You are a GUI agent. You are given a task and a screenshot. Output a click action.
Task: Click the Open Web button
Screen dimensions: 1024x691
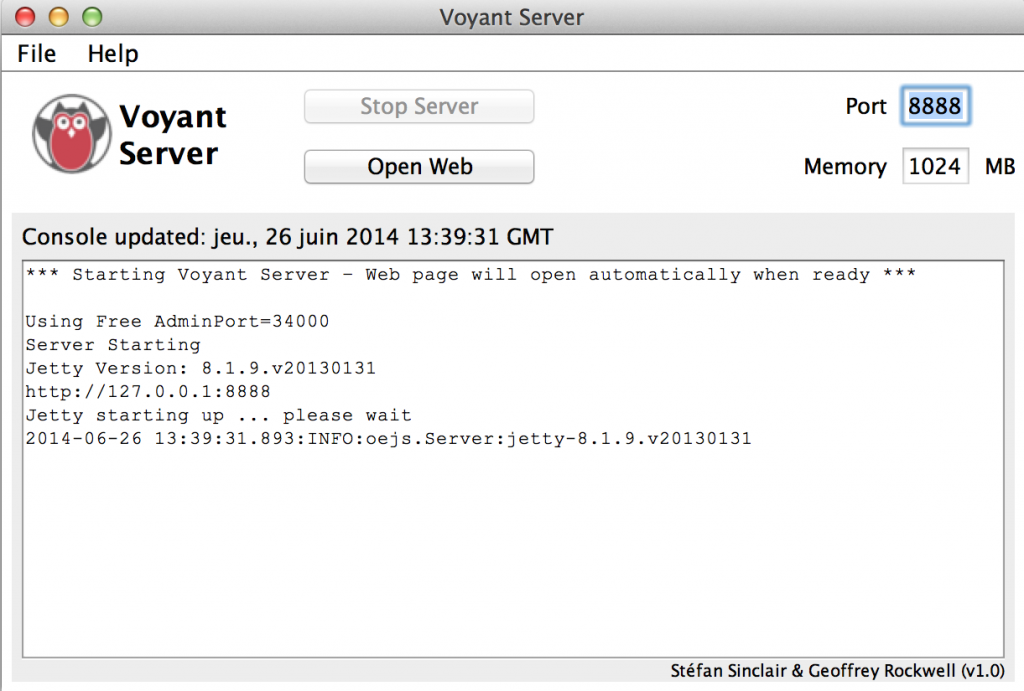click(419, 167)
